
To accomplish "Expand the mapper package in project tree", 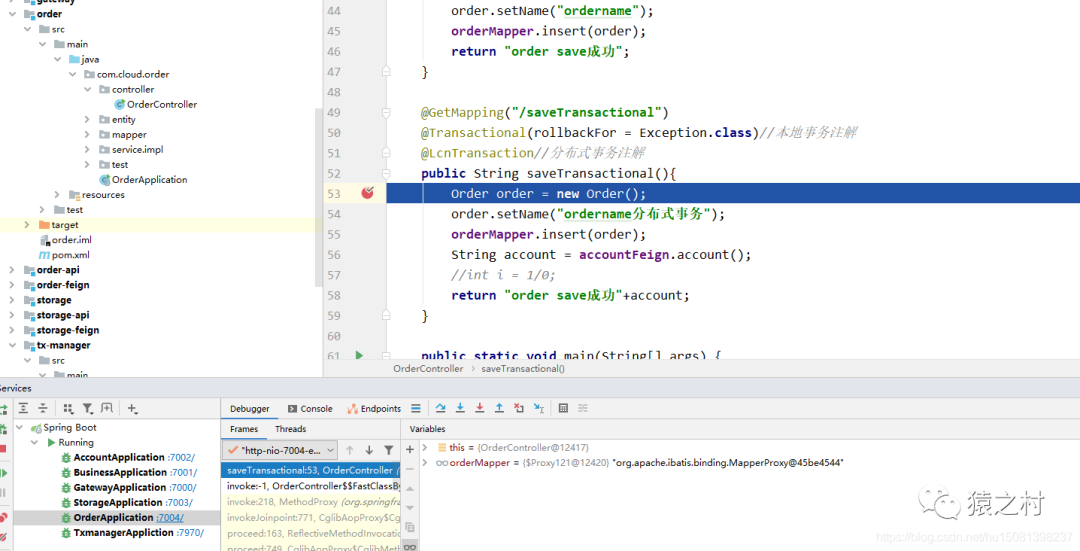I will [x=87, y=135].
